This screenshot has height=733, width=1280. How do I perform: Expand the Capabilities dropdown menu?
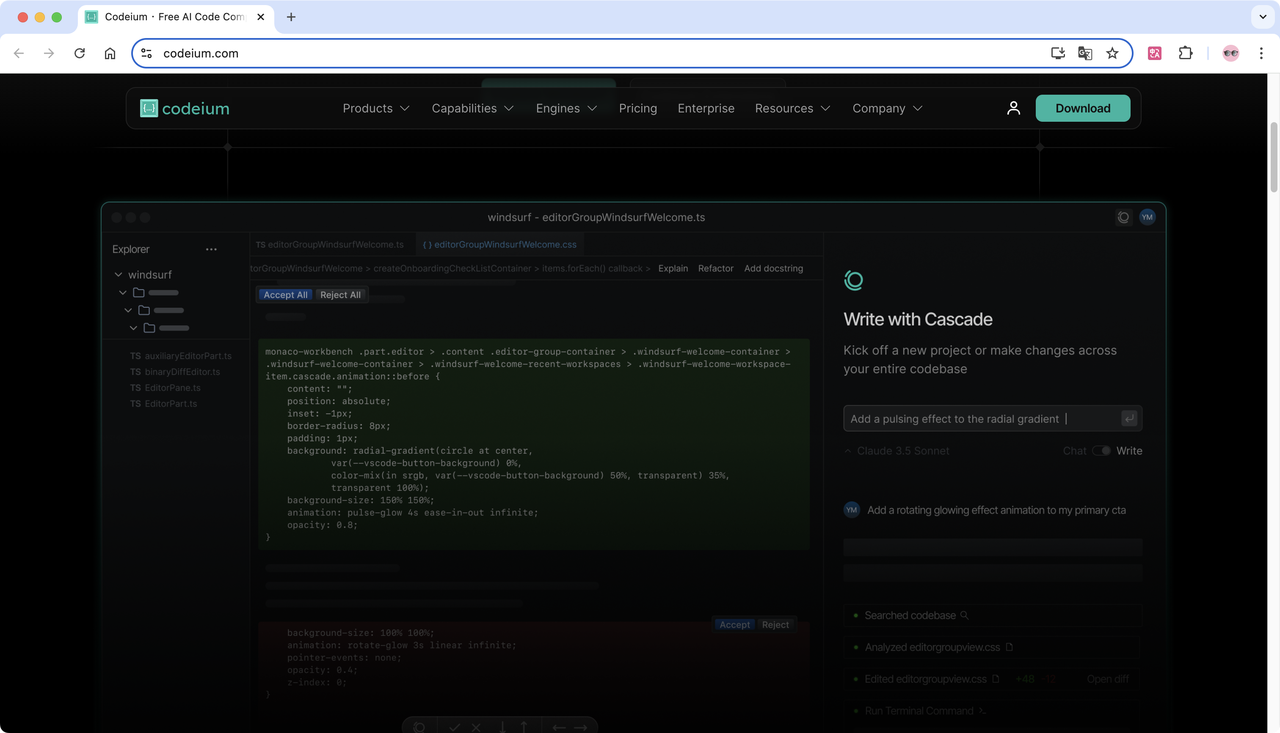[x=473, y=108]
